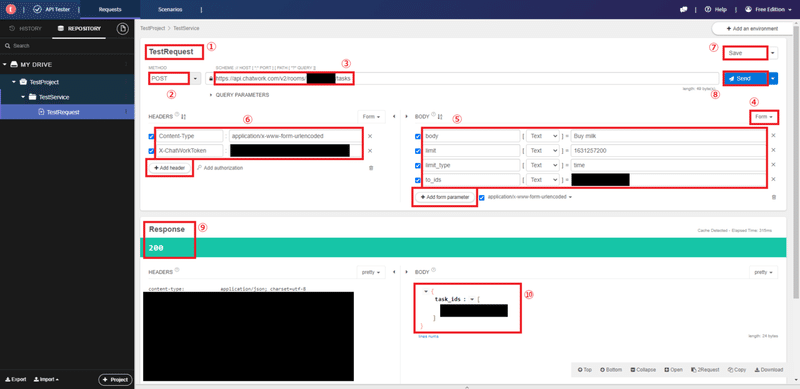
Task: Delete all headers with trash icon
Action: pos(371,167)
